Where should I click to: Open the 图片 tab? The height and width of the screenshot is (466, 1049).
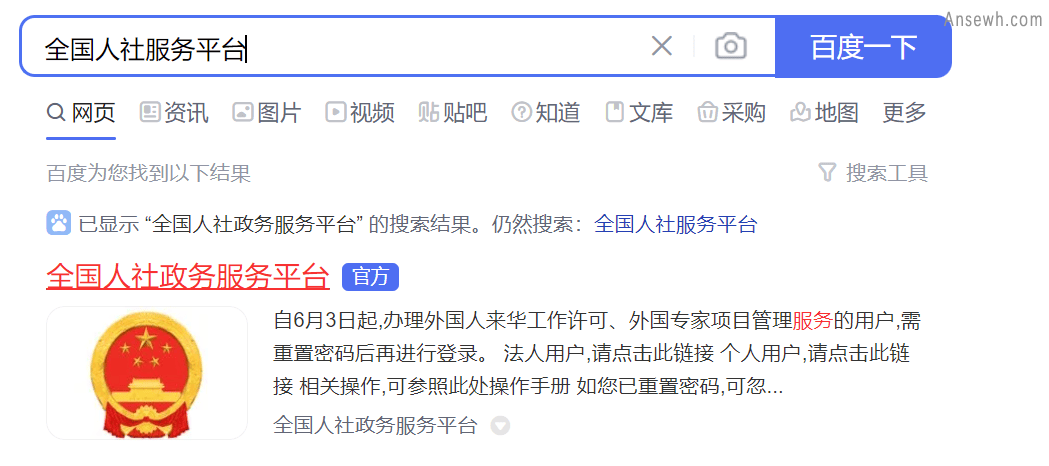coord(267,112)
